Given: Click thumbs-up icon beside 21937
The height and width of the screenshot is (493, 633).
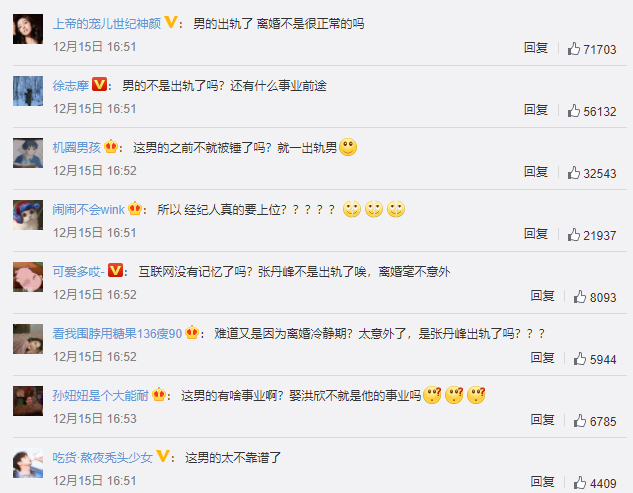Looking at the screenshot, I should tap(574, 235).
